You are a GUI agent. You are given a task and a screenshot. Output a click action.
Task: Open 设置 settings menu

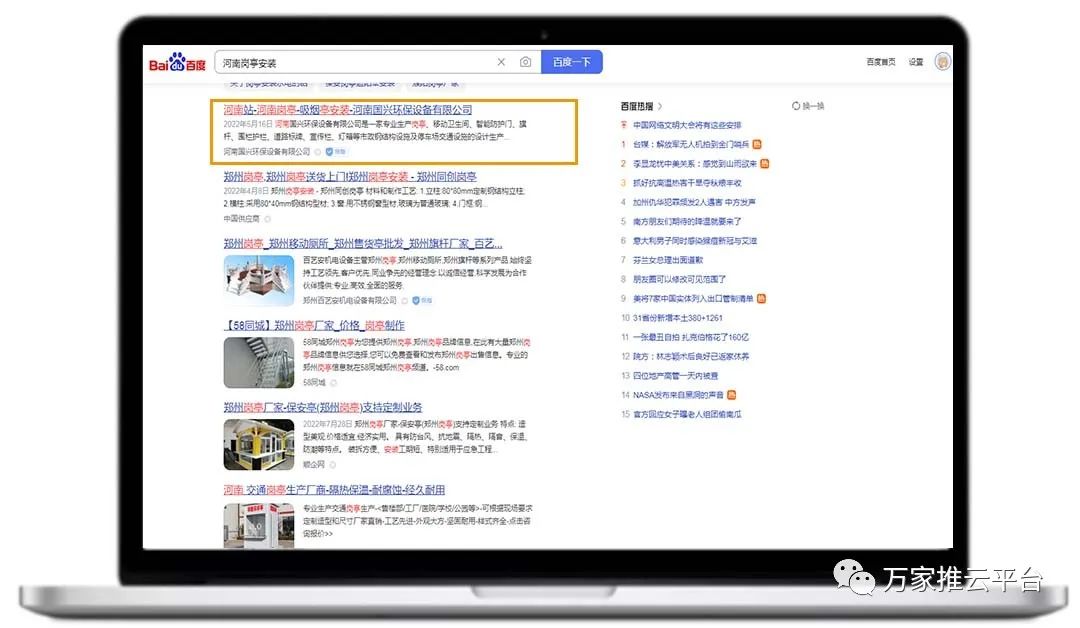(916, 62)
